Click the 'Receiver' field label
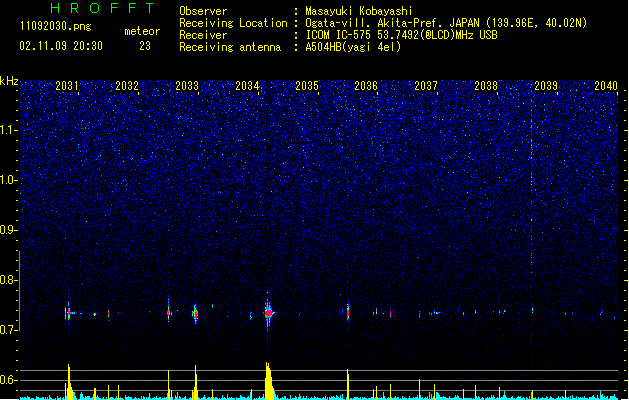The height and width of the screenshot is (400, 629). click(203, 35)
